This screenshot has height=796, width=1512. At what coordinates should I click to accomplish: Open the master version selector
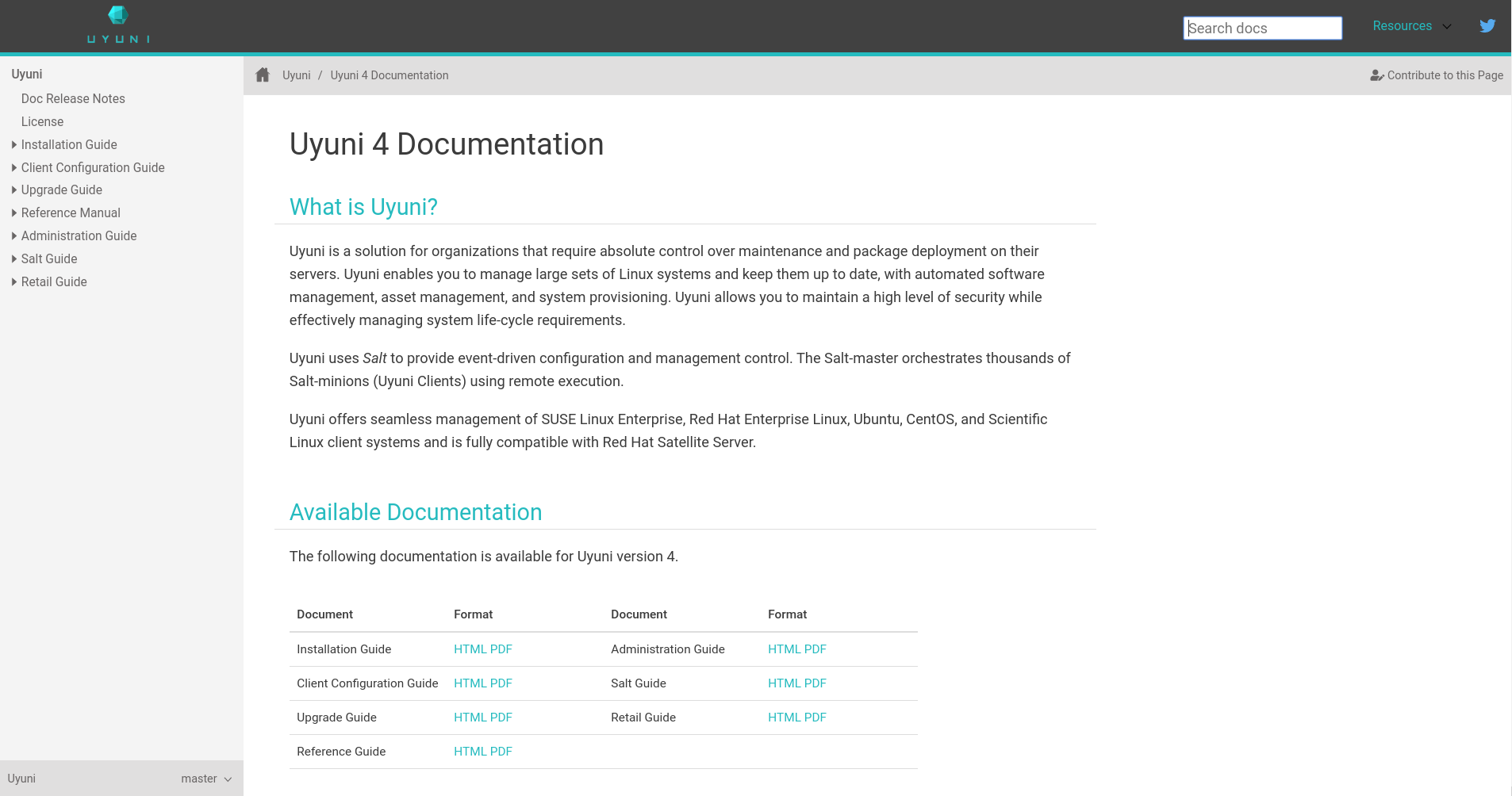pyautogui.click(x=206, y=779)
